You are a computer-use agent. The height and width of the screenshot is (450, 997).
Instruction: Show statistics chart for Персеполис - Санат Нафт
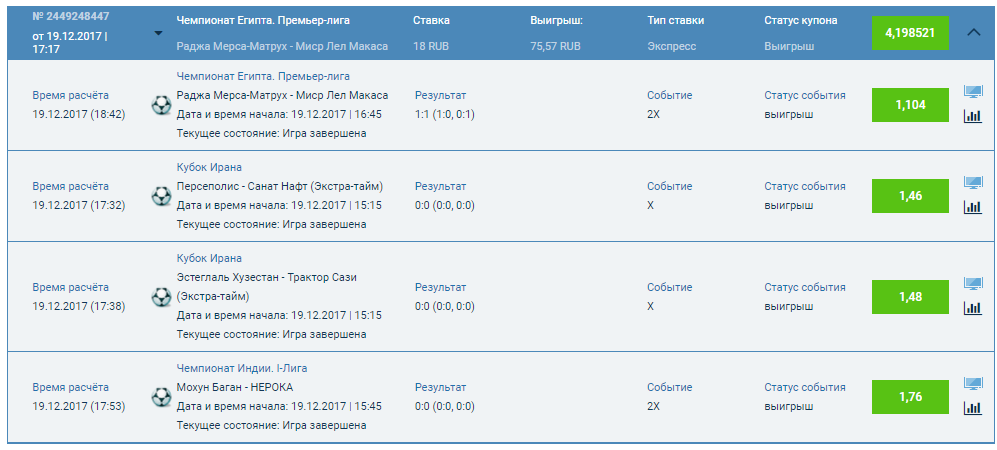click(972, 207)
